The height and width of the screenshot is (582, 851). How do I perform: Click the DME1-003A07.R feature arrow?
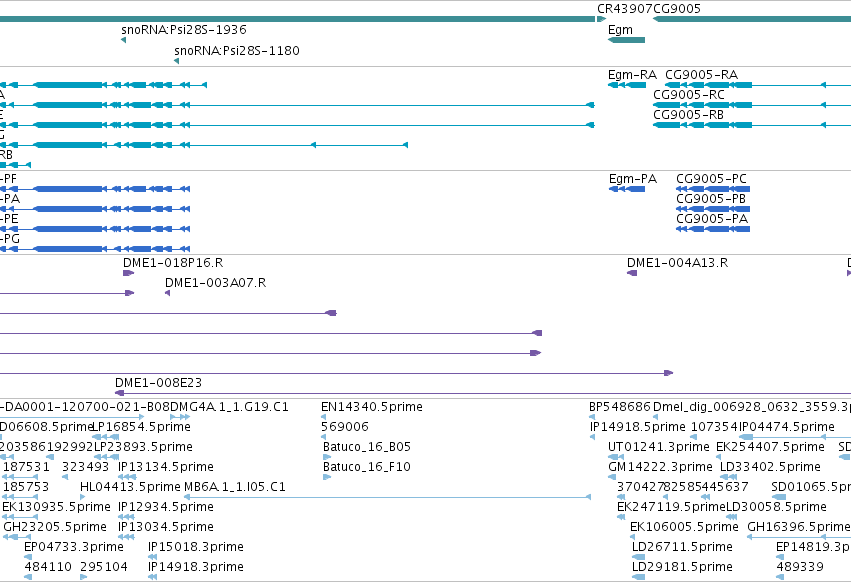click(x=168, y=293)
